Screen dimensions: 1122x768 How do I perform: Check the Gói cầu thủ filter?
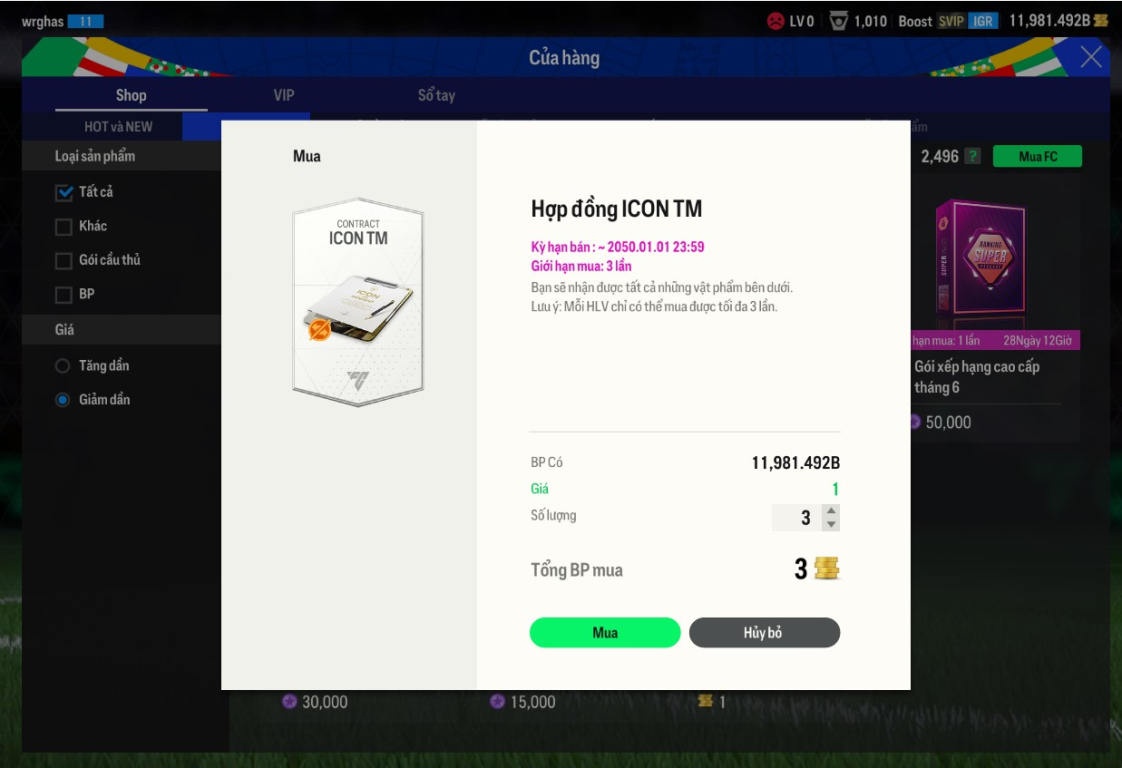(64, 261)
